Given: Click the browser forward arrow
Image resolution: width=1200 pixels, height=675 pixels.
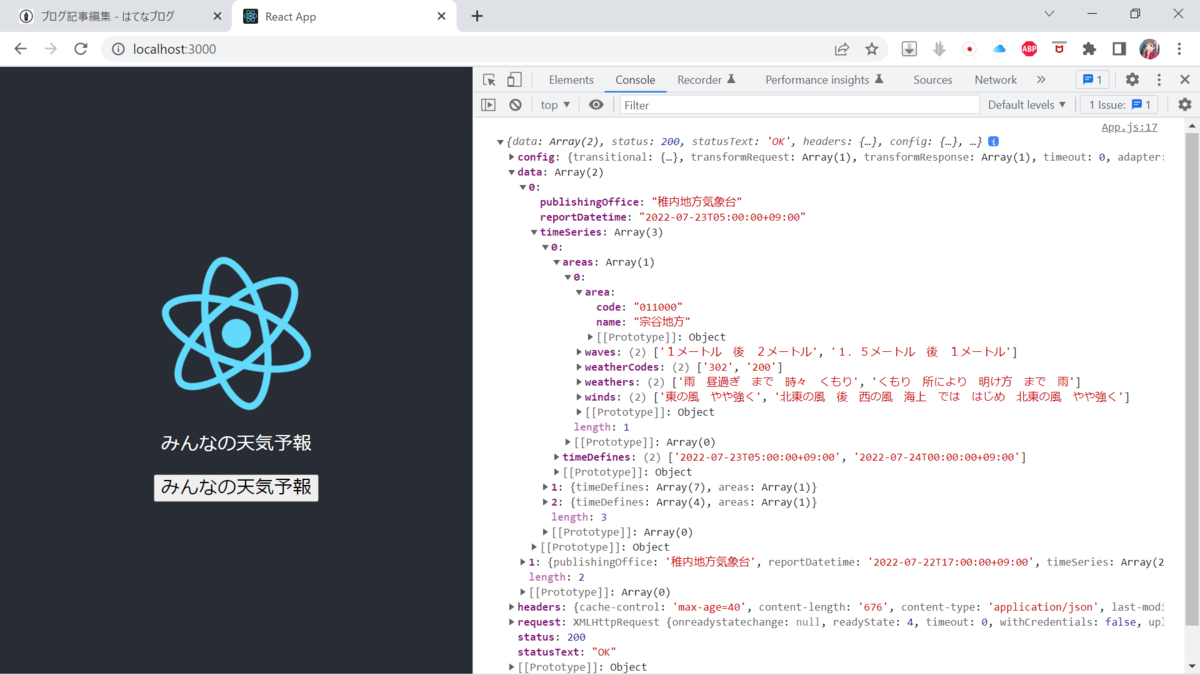Looking at the screenshot, I should coord(51,49).
